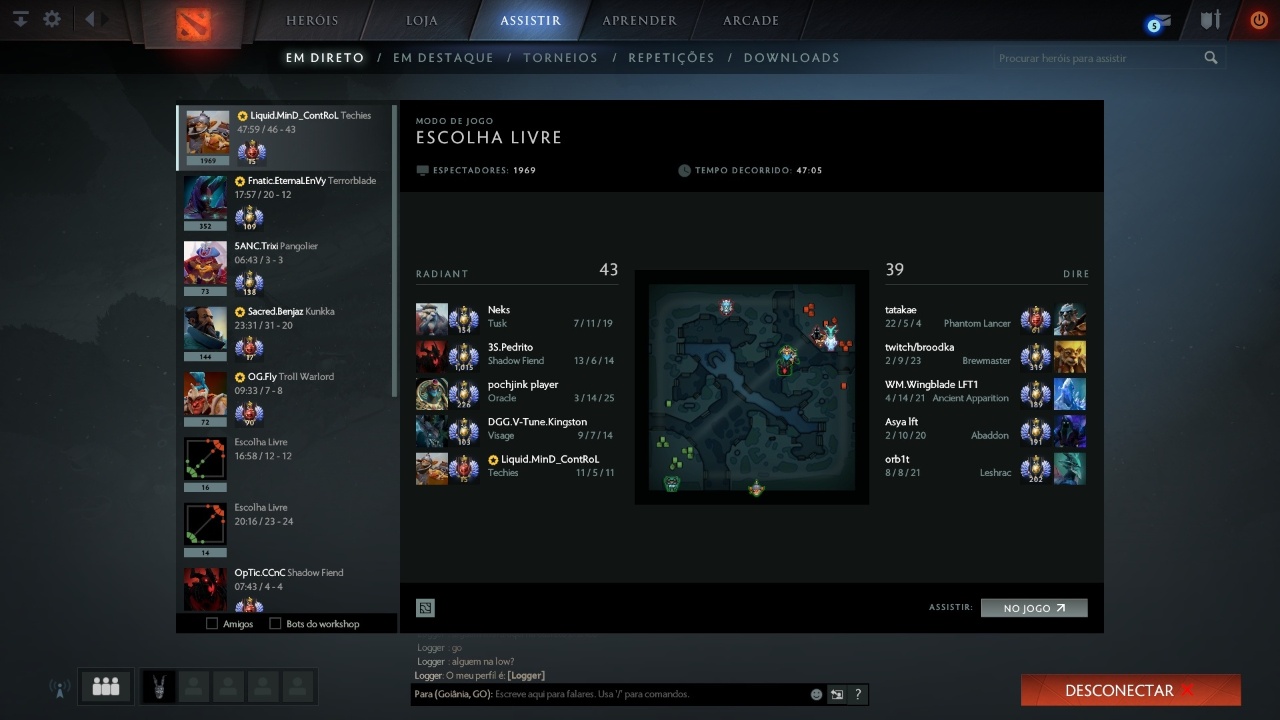Select the Assistir tab
The image size is (1280, 720).
[530, 20]
